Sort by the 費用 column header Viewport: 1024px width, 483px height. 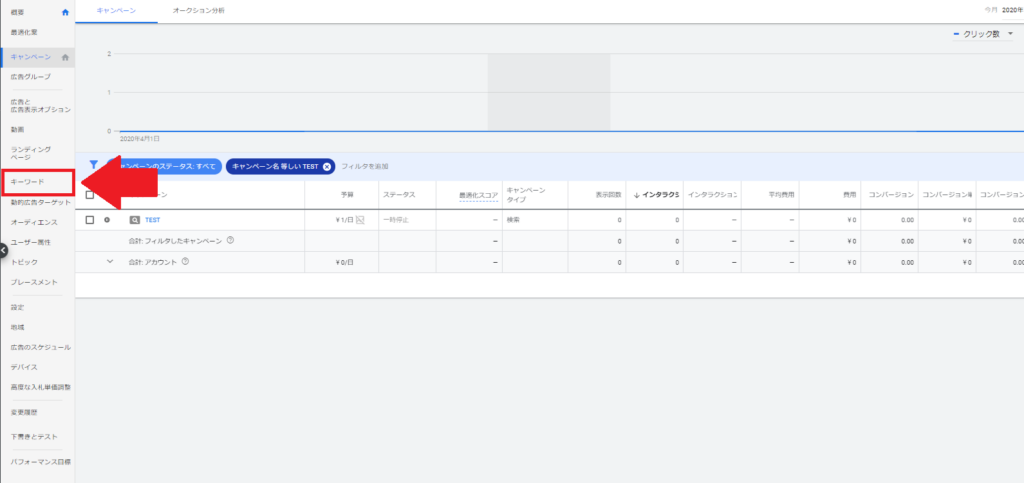(849, 195)
